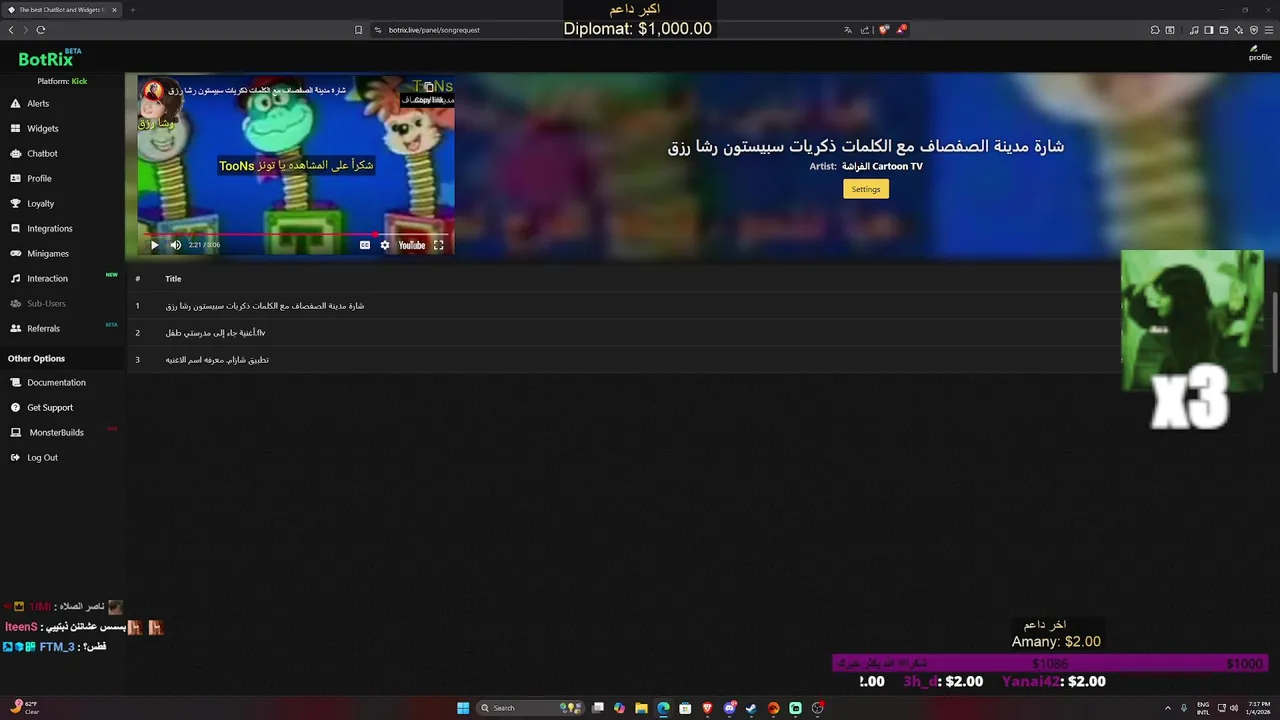The height and width of the screenshot is (720, 1280).
Task: Mute the YouTube player volume
Action: pyautogui.click(x=176, y=245)
